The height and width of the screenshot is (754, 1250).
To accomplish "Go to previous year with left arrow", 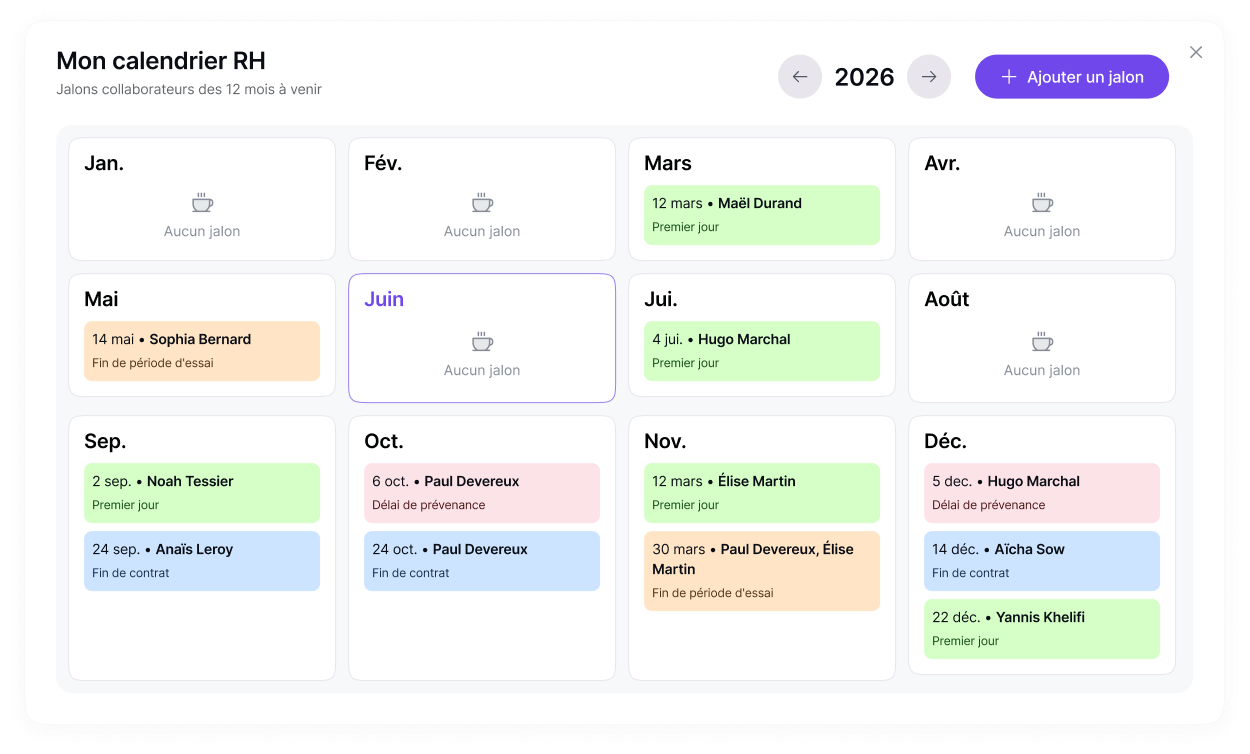I will (x=800, y=77).
